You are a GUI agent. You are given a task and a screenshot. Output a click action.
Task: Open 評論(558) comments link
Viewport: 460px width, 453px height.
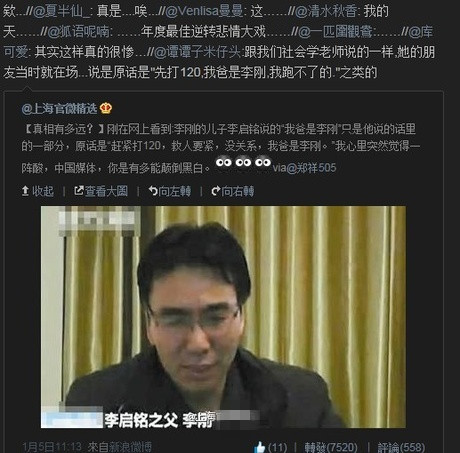point(401,447)
